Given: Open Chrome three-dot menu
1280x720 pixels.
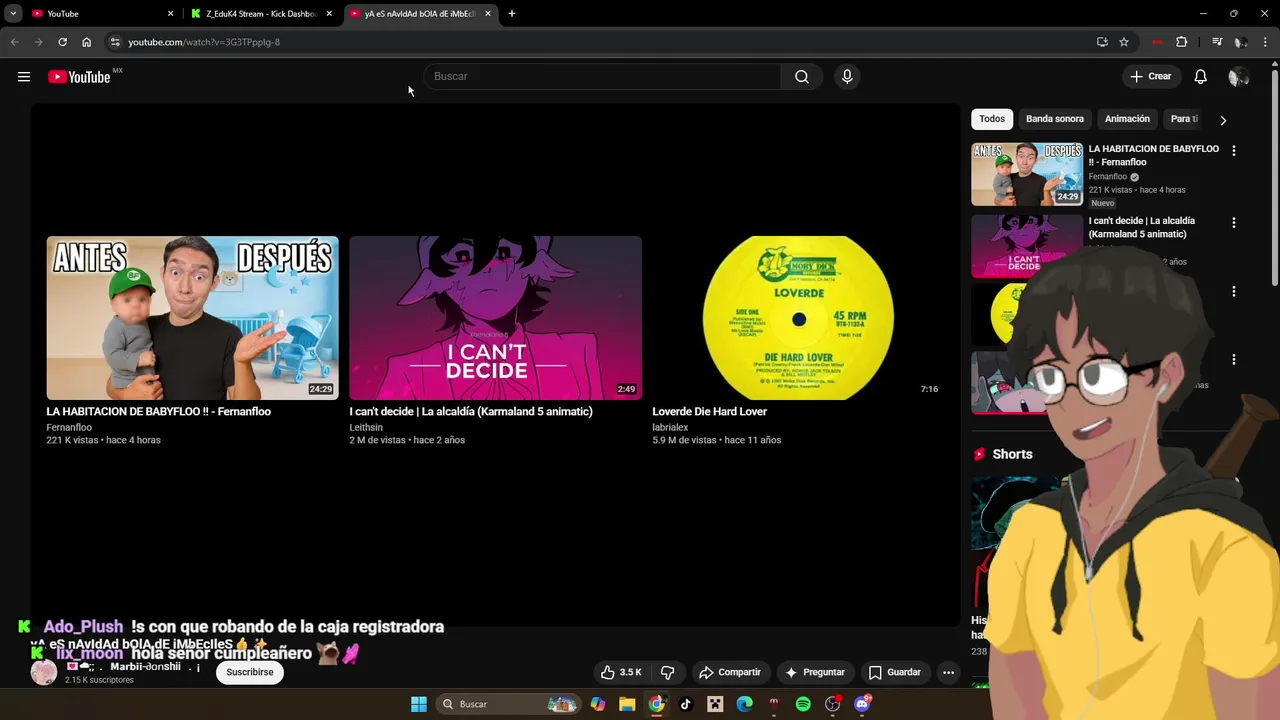Looking at the screenshot, I should [x=1266, y=42].
